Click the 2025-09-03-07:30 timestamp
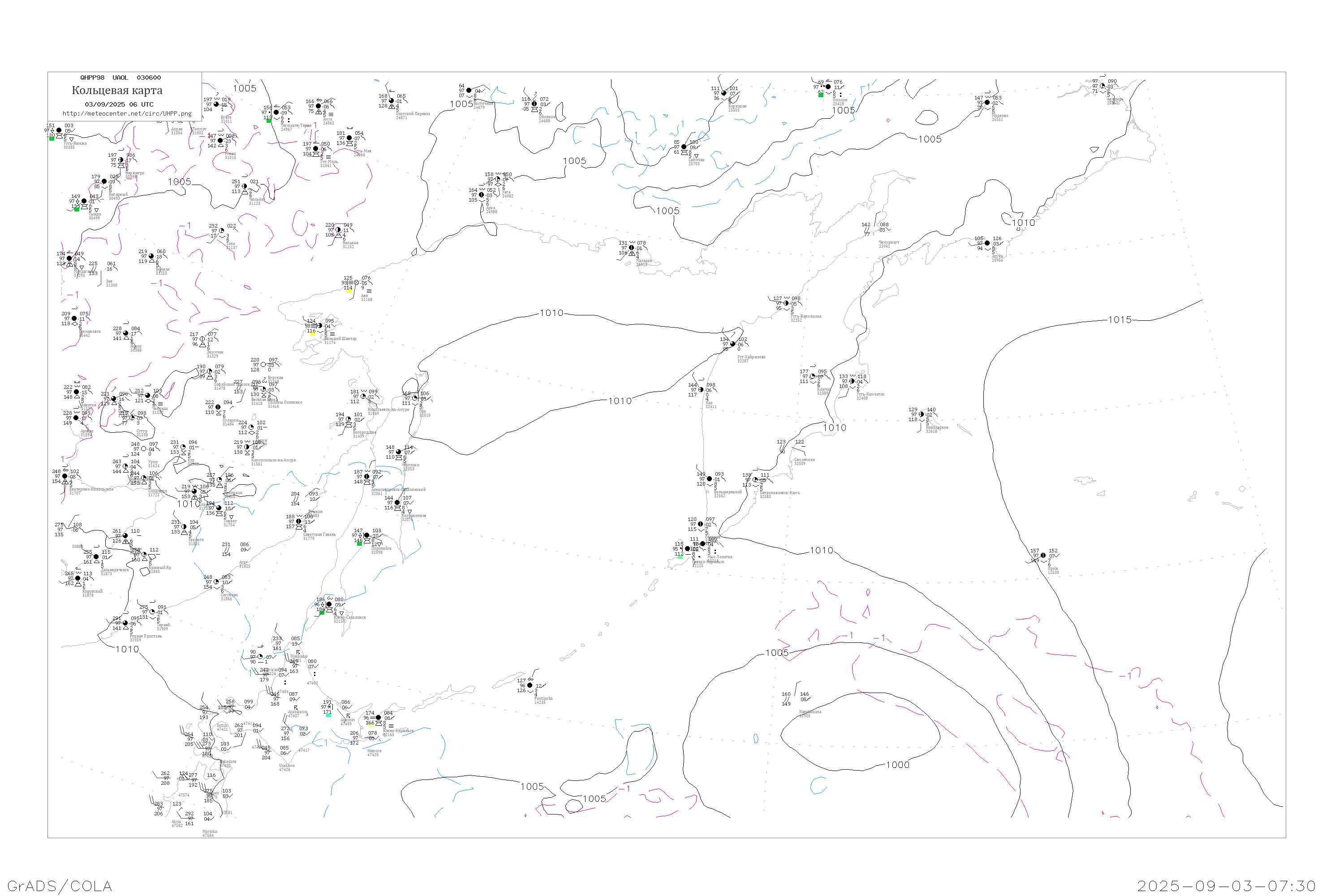This screenshot has width=1344, height=896. (1226, 886)
